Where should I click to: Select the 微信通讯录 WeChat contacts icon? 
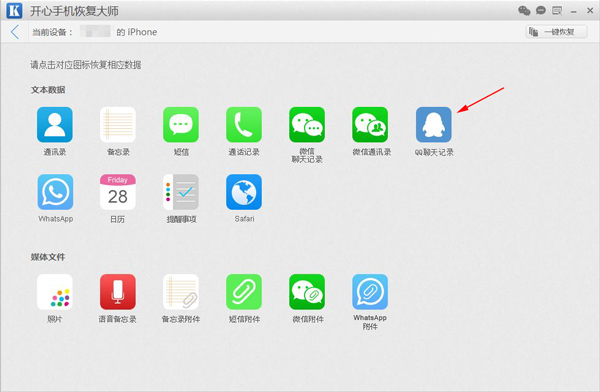(370, 124)
